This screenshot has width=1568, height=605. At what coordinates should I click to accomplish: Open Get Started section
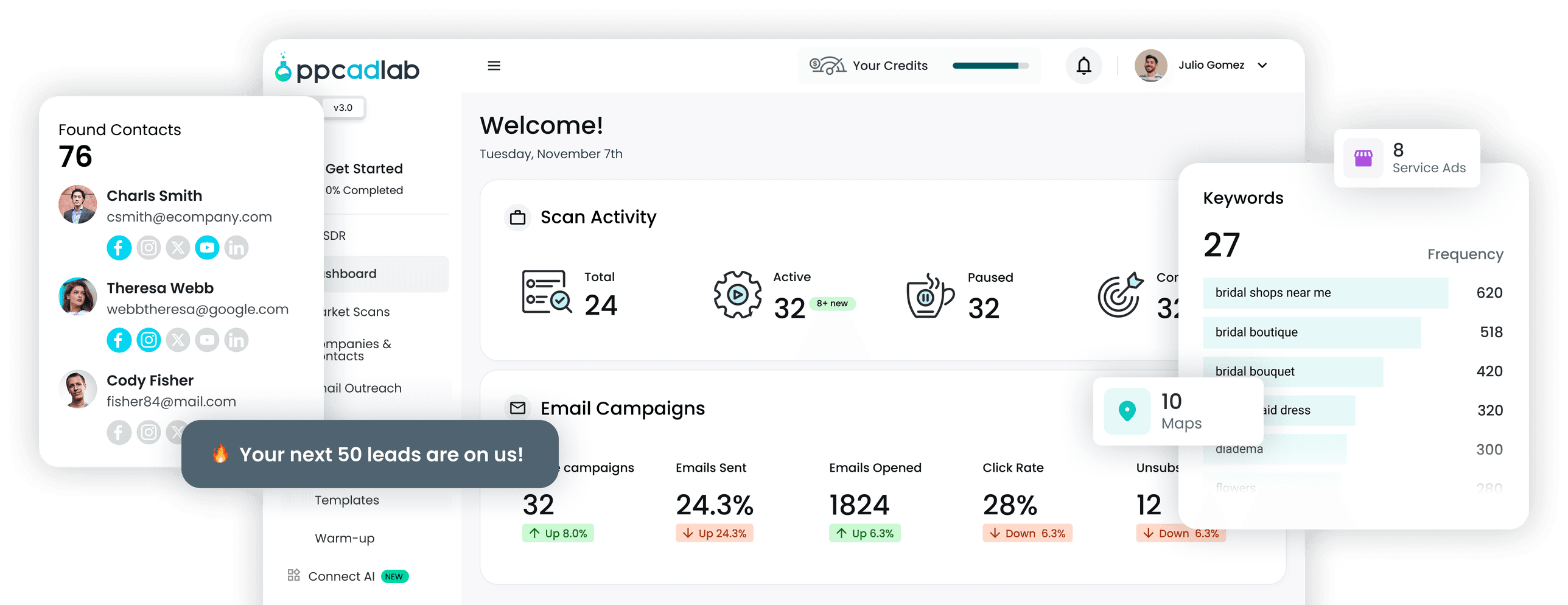point(364,169)
